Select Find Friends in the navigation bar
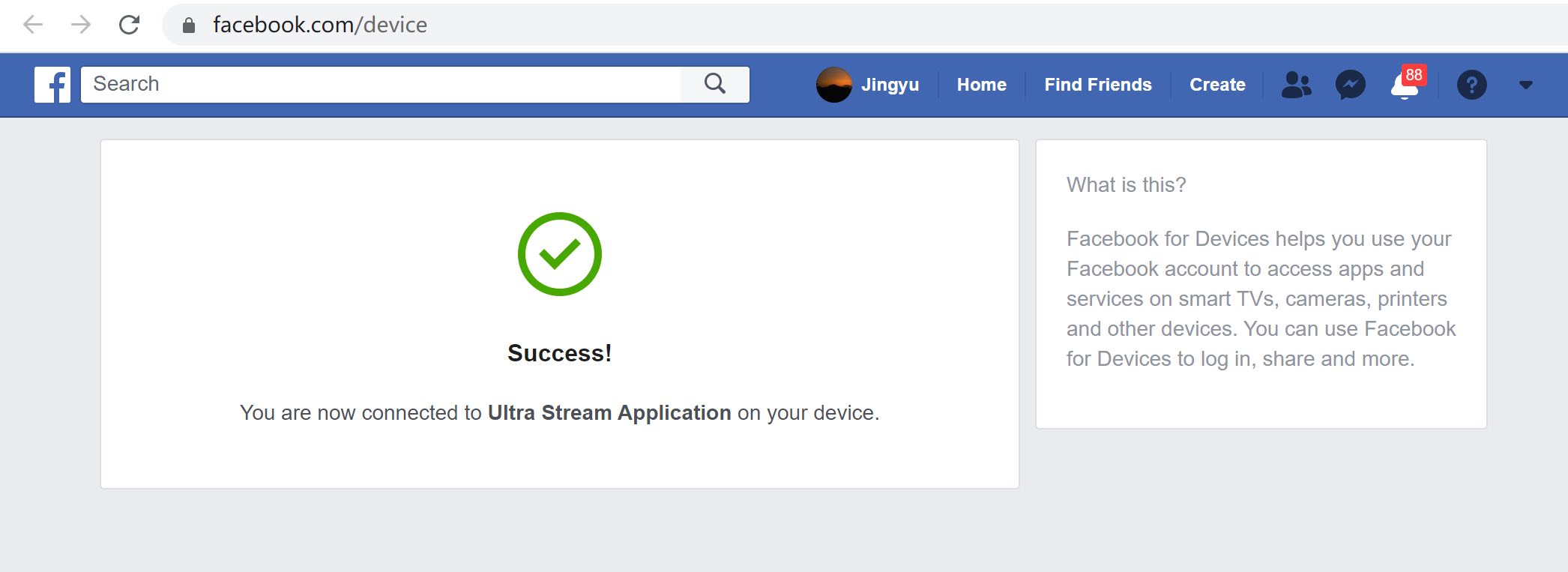Viewport: 1568px width, 572px height. (x=1097, y=85)
